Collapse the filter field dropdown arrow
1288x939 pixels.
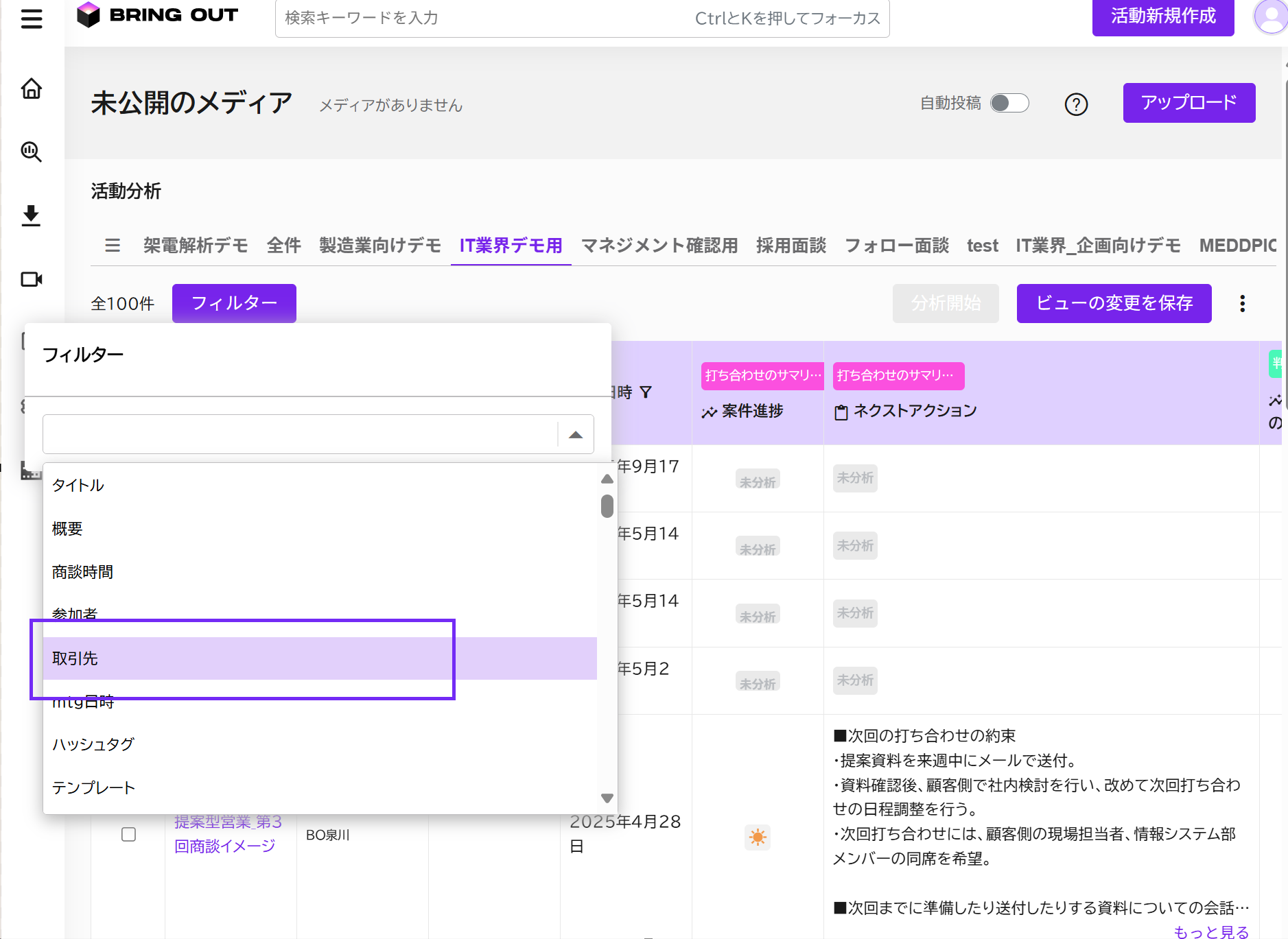[576, 434]
